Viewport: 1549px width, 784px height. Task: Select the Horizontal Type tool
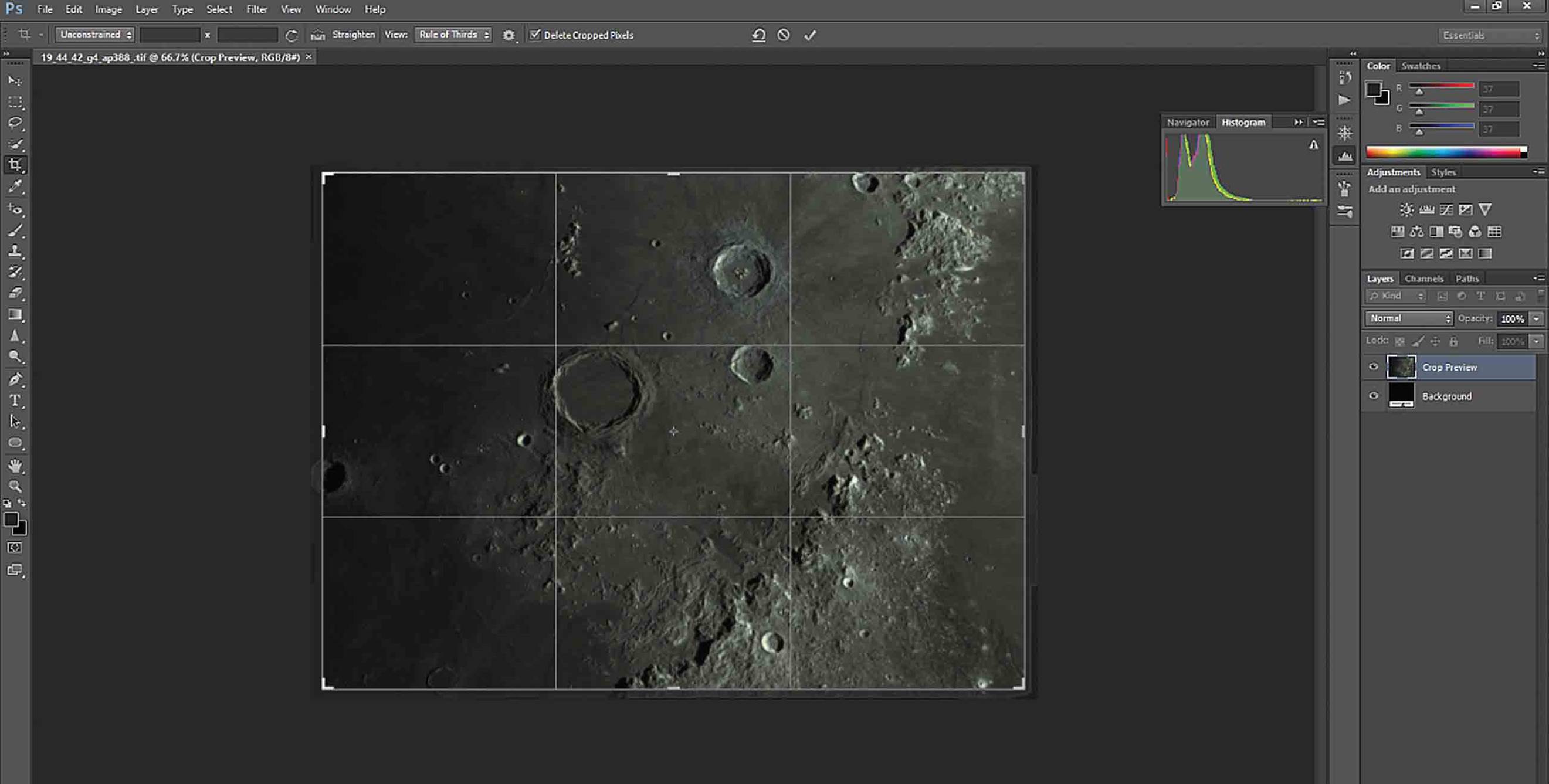tap(15, 401)
